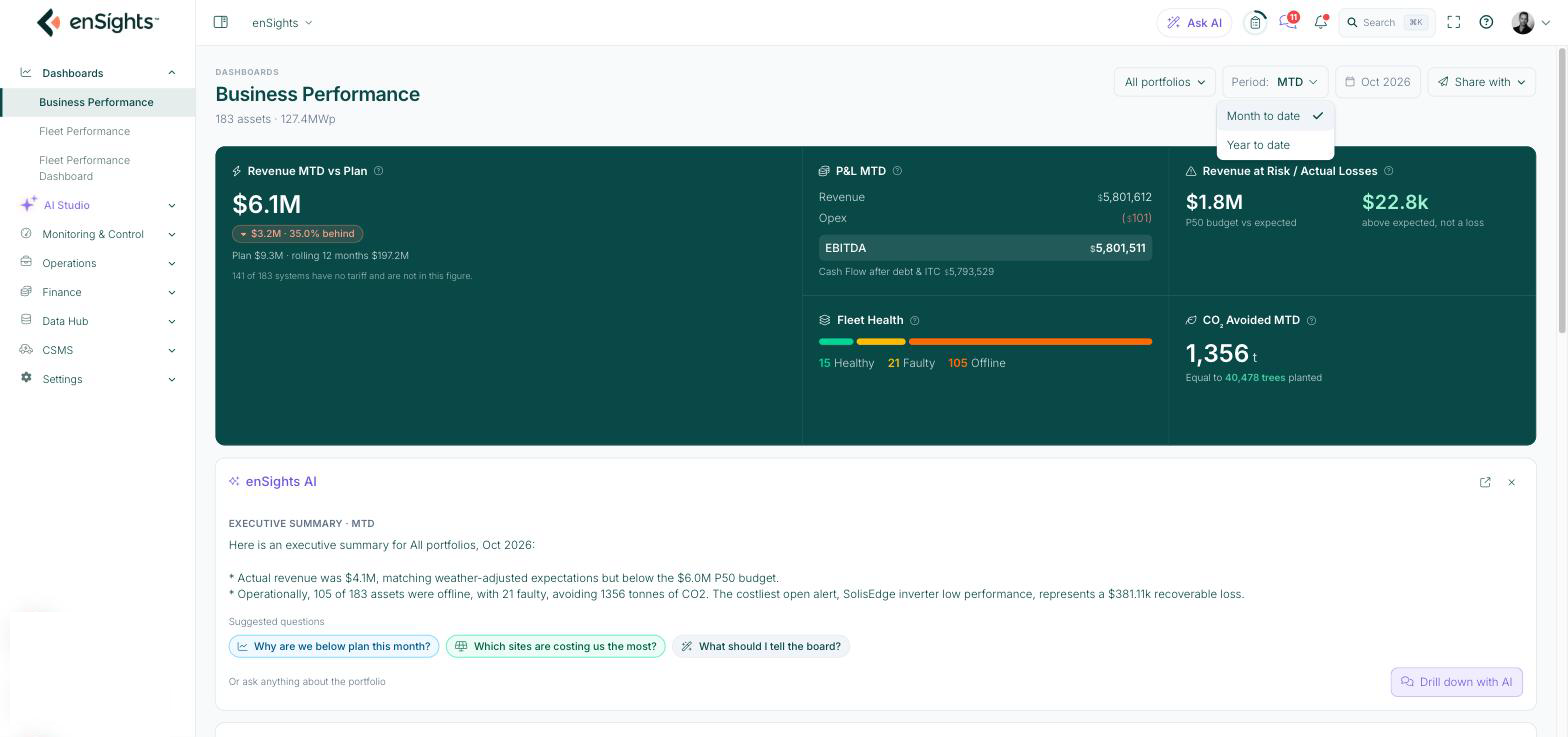Open the help question mark icon

1486,22
